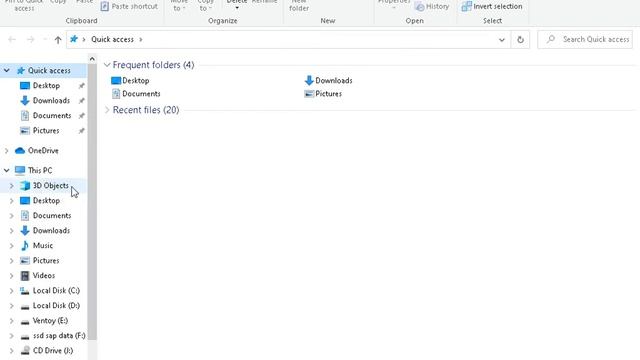Go forward with the Forward arrow

click(x=31, y=40)
